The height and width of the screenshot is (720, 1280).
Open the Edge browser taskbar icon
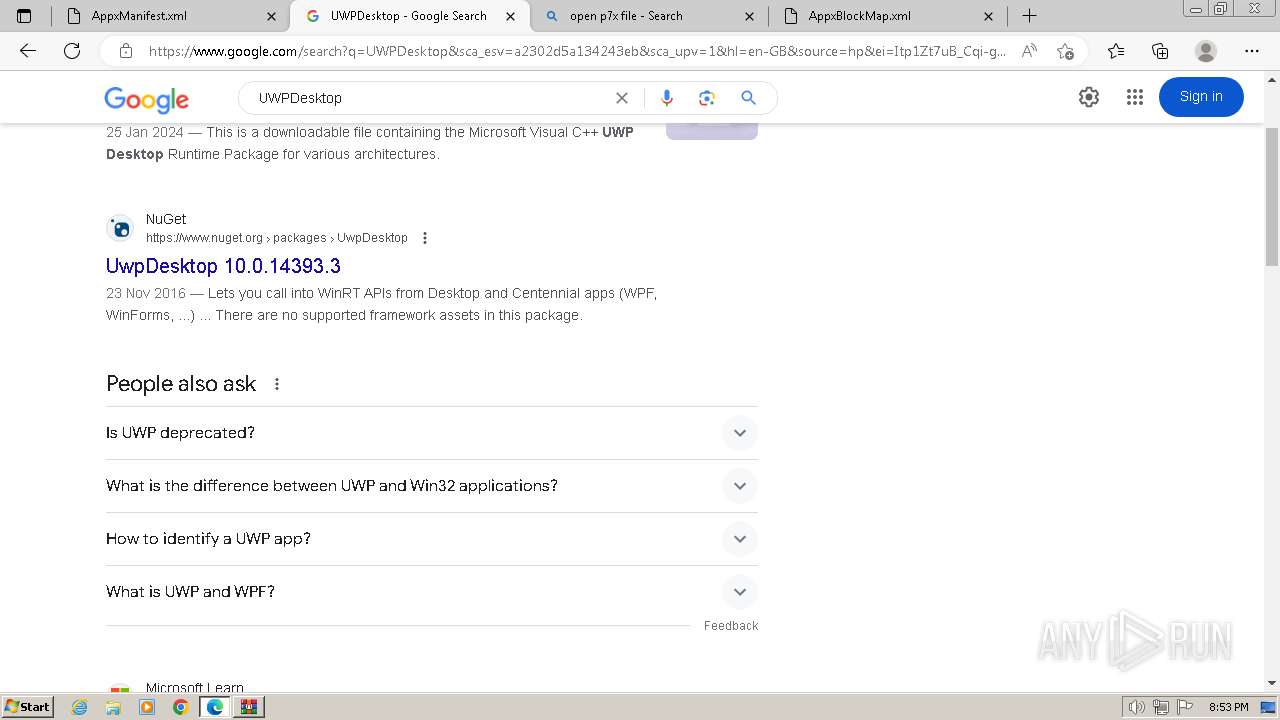(x=214, y=707)
